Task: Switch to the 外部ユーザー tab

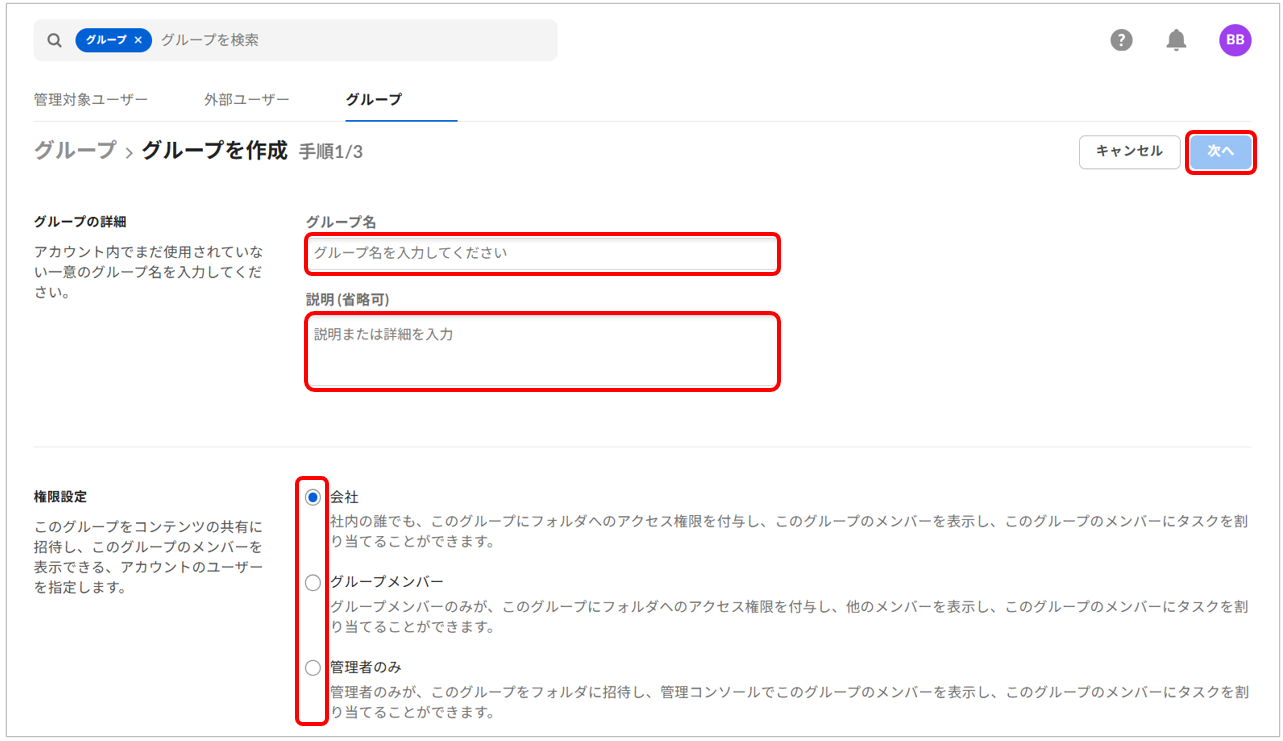Action: coord(246,99)
